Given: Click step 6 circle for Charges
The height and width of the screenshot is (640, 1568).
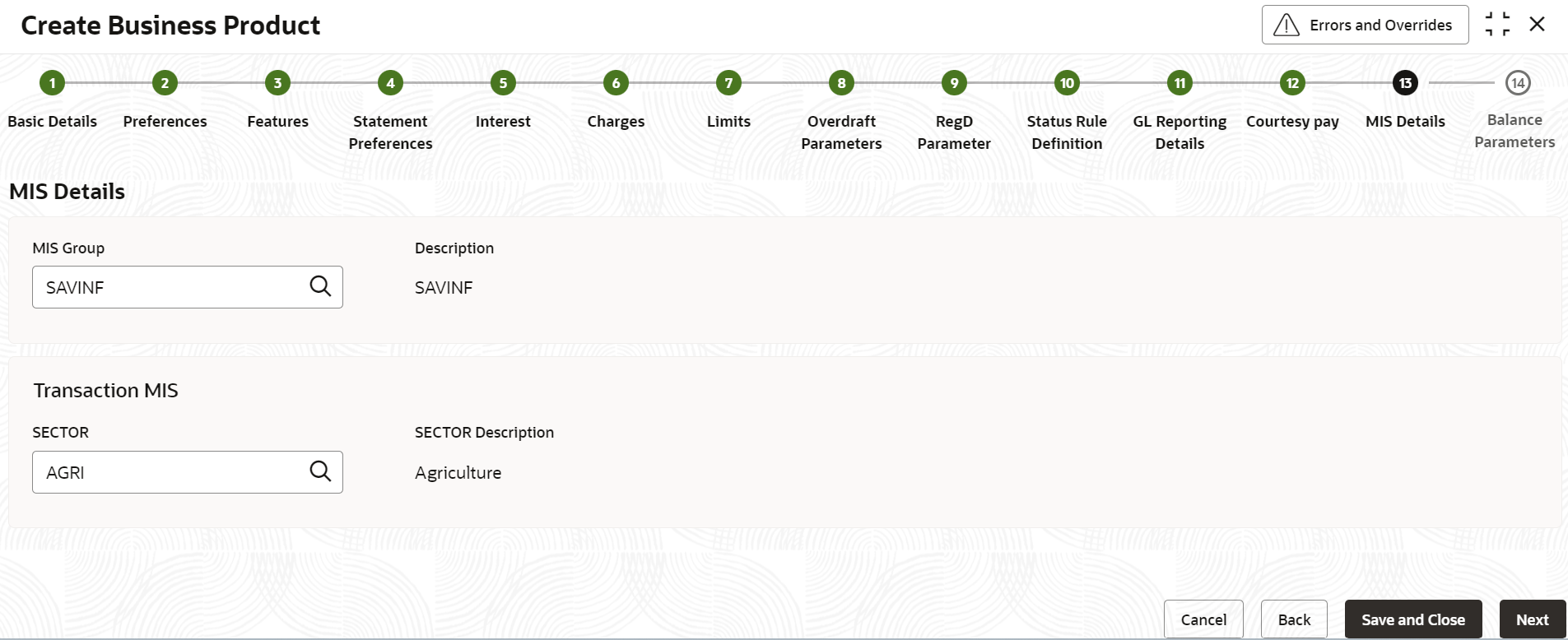Looking at the screenshot, I should [616, 83].
